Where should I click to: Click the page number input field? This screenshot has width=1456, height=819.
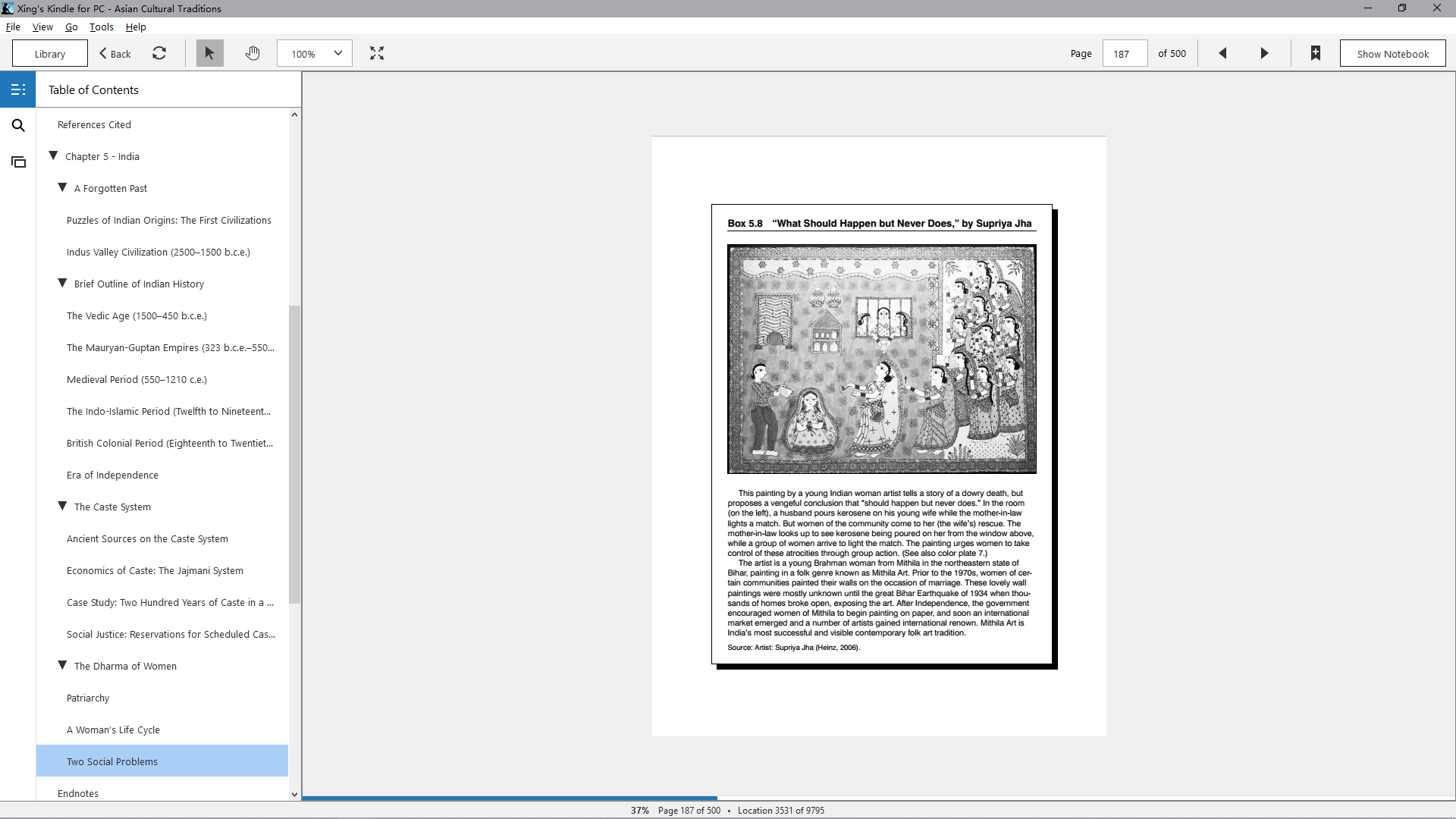point(1125,53)
